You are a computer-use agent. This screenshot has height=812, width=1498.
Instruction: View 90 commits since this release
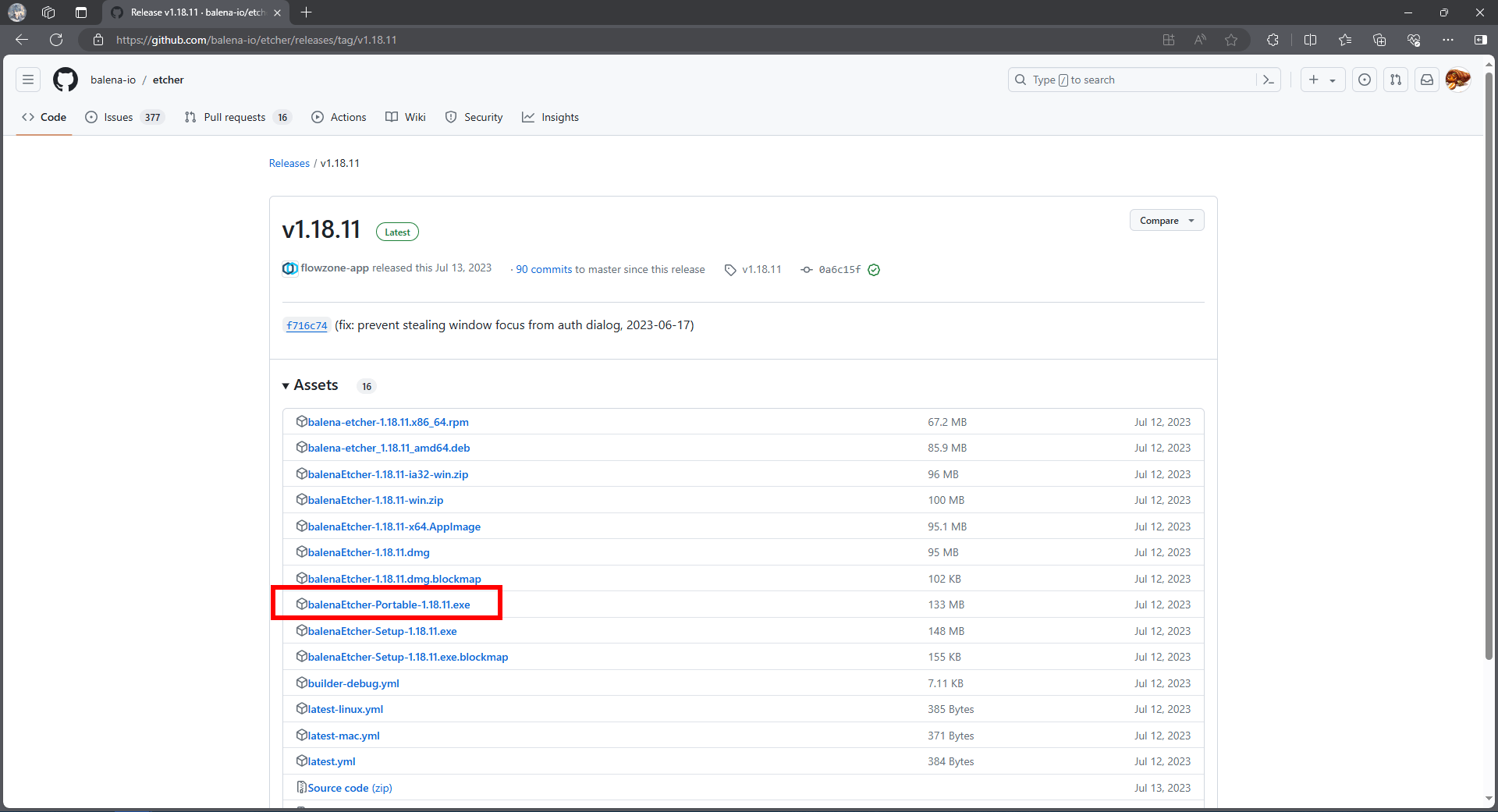(x=544, y=269)
